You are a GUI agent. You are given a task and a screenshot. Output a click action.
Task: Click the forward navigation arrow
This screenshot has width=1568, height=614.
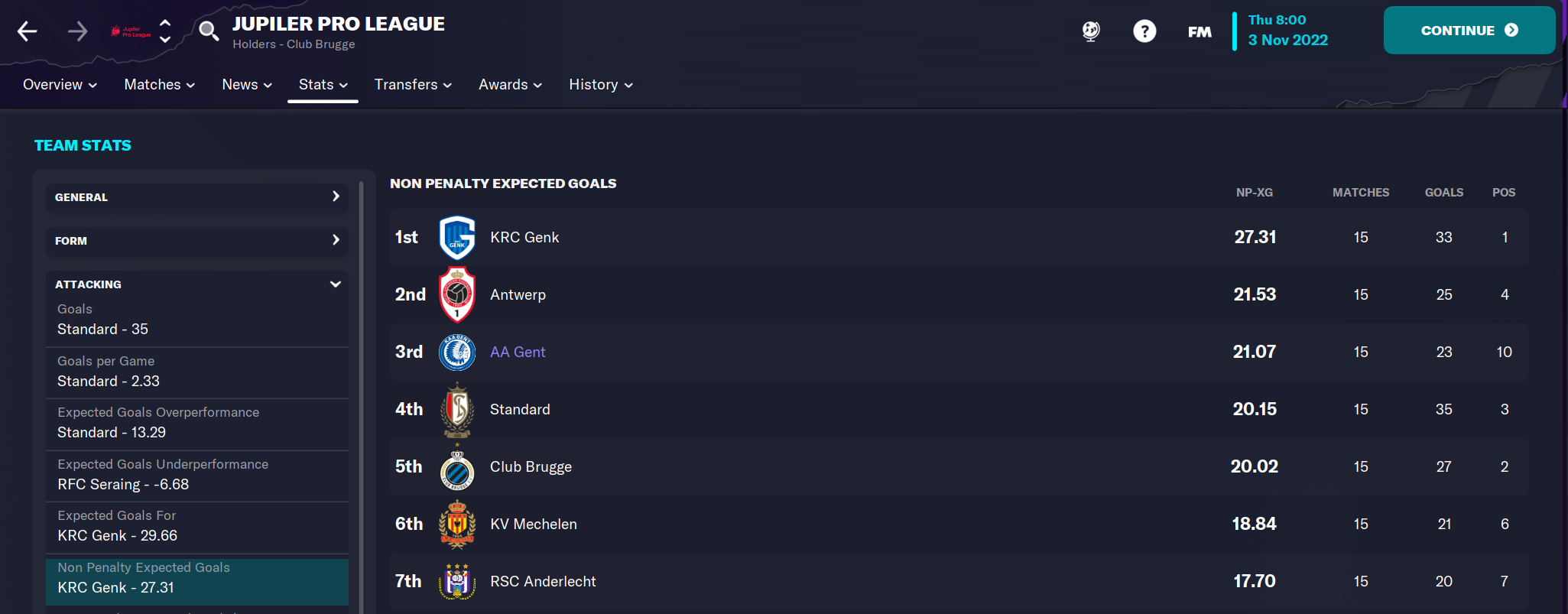pos(77,31)
